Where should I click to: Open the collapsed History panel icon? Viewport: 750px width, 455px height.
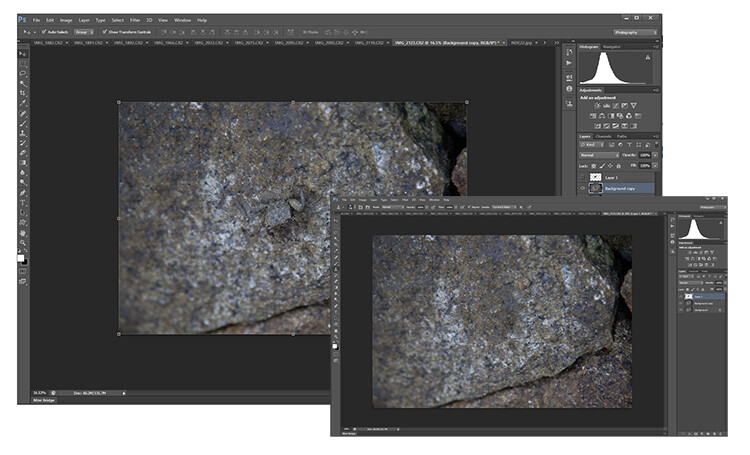pos(569,52)
